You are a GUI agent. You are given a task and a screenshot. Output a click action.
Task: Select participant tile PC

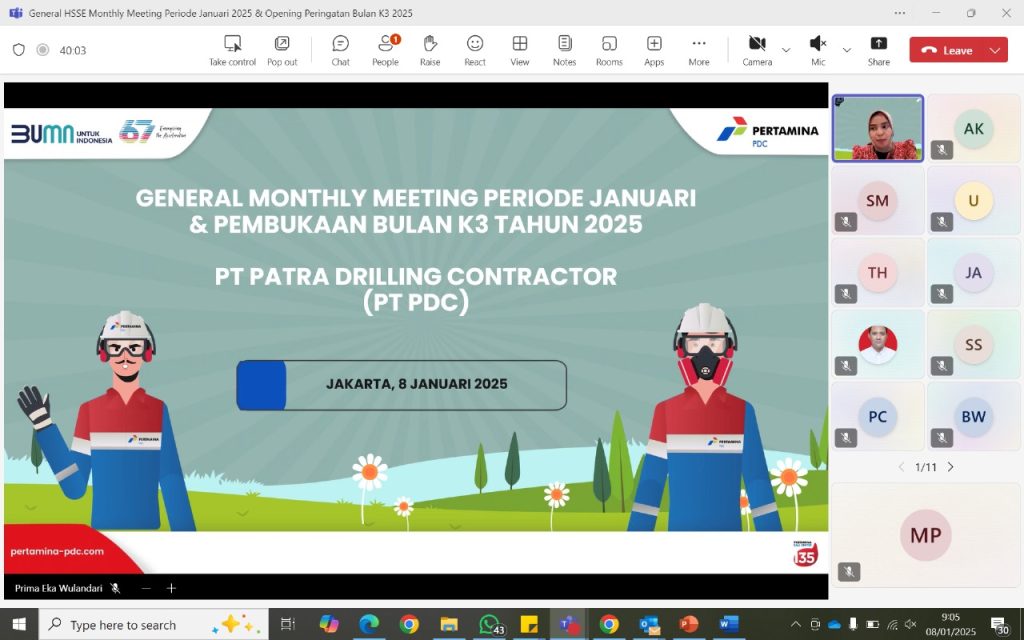click(x=878, y=416)
